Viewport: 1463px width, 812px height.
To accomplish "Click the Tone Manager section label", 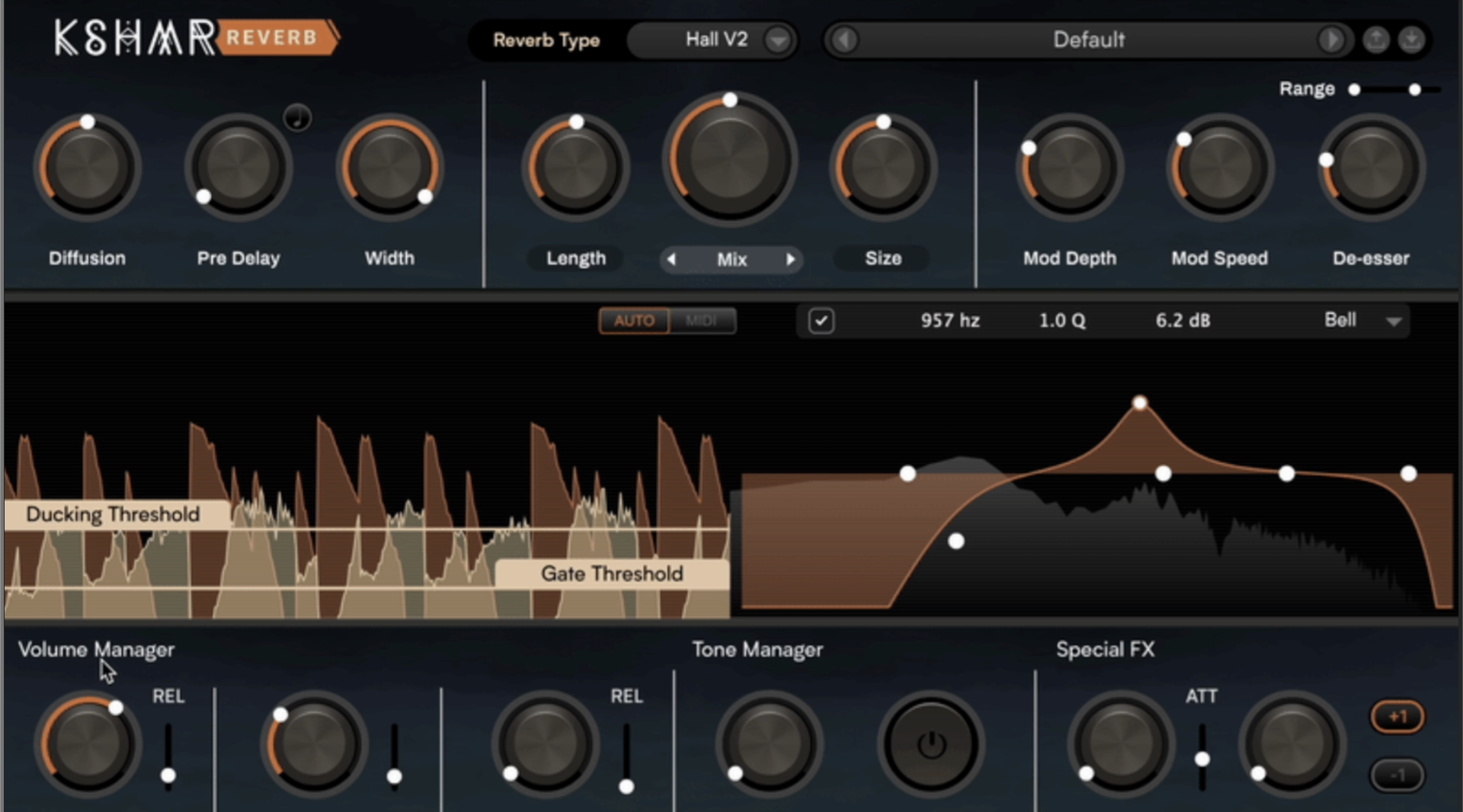I will coord(757,650).
